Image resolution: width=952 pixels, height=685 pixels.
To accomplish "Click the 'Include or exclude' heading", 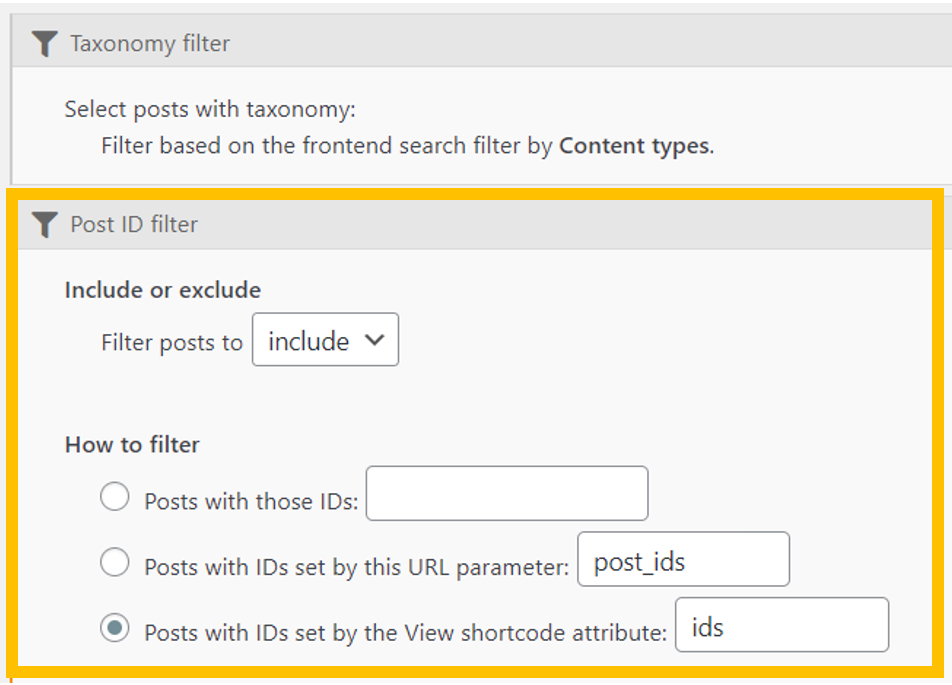I will pyautogui.click(x=163, y=290).
